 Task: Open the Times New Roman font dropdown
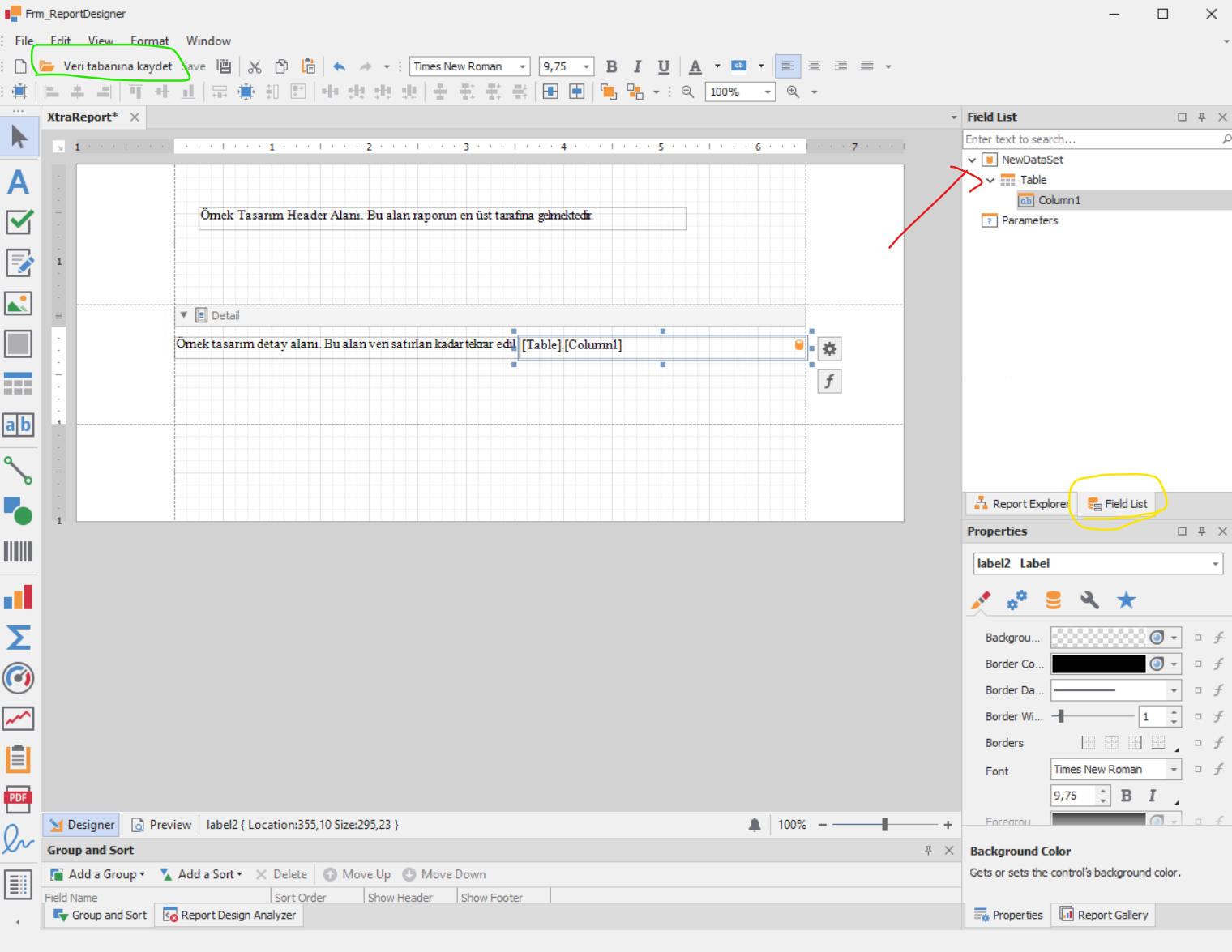[523, 66]
